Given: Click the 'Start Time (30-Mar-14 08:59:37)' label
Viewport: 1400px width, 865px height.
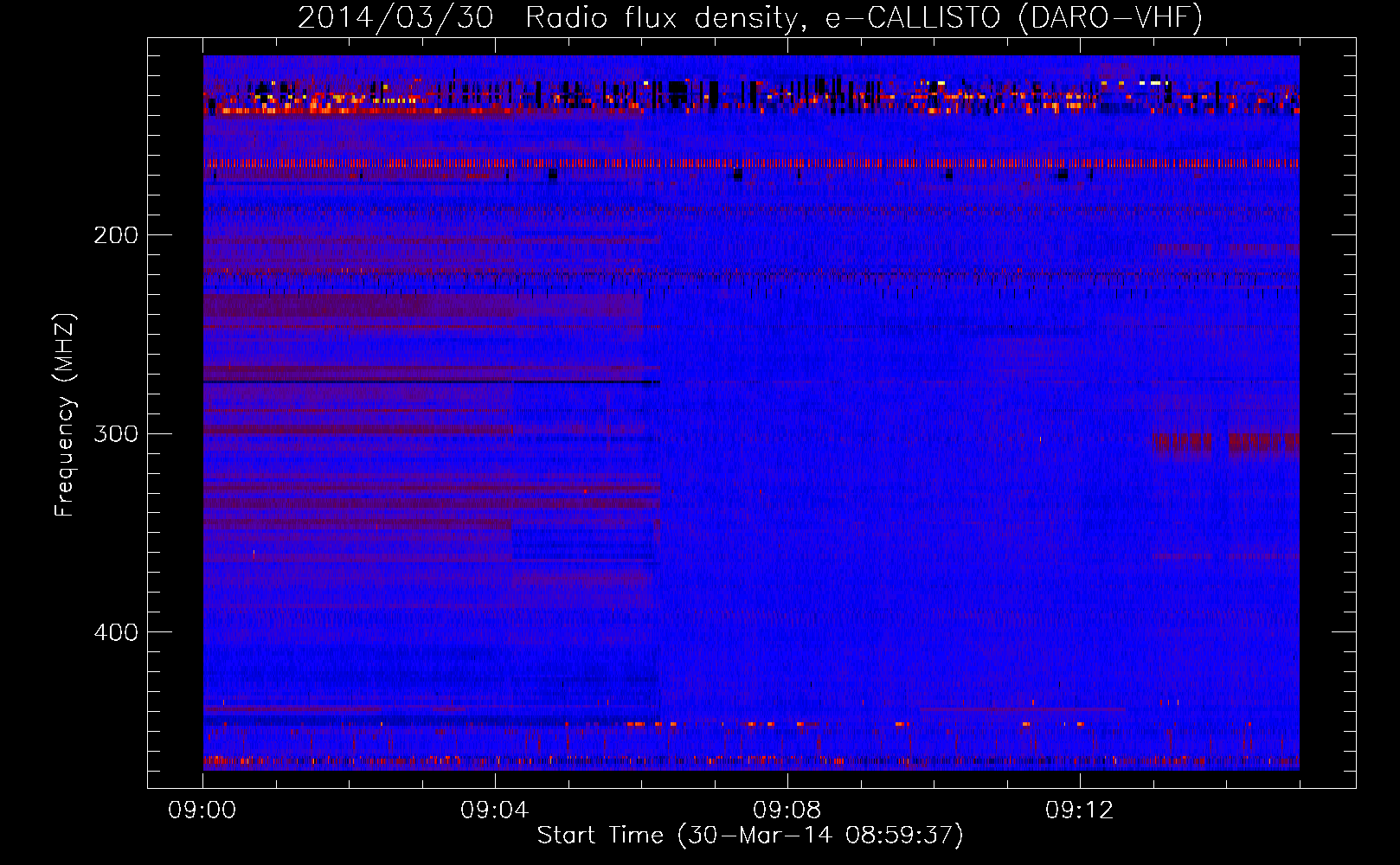Looking at the screenshot, I should pos(750,836).
